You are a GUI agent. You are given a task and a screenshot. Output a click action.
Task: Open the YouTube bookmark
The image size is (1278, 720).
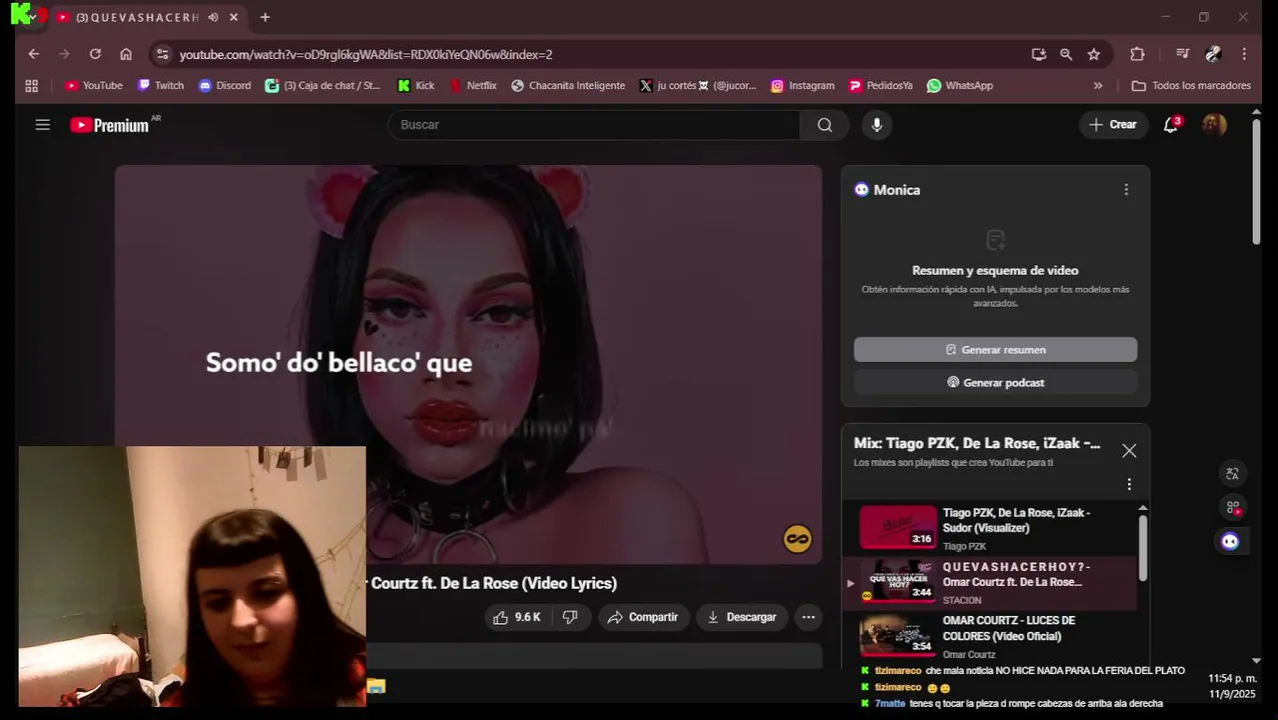(94, 86)
